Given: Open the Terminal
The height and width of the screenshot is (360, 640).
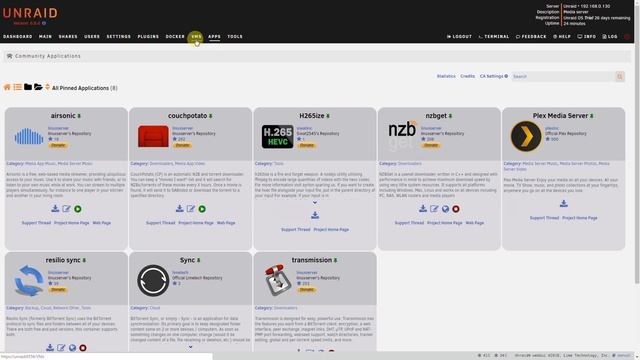Looking at the screenshot, I should tap(494, 37).
